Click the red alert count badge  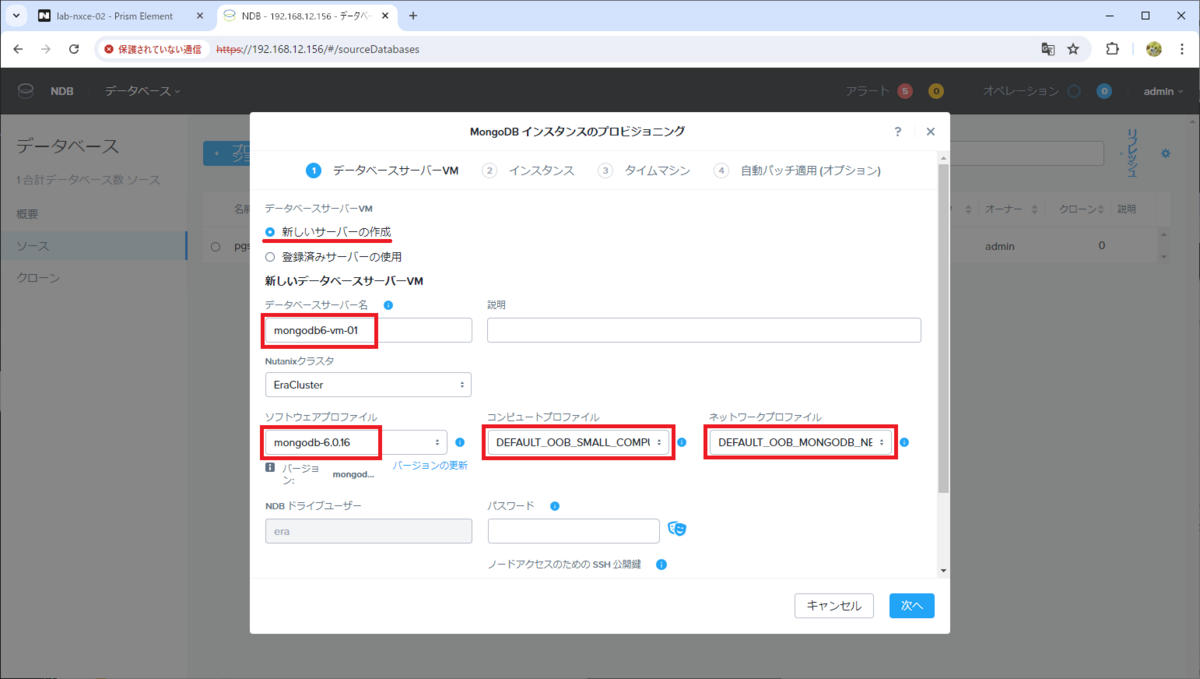(x=905, y=91)
